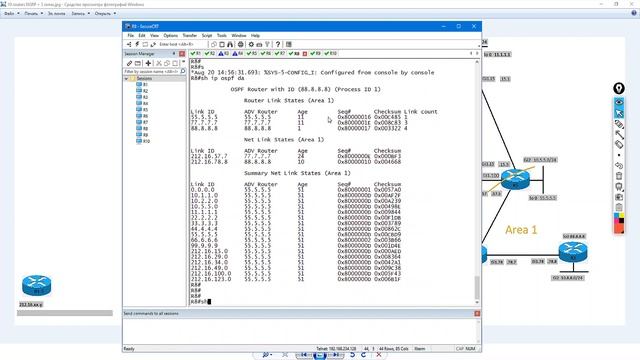Click the Filter by session name field
640x360 pixels.
point(151,71)
